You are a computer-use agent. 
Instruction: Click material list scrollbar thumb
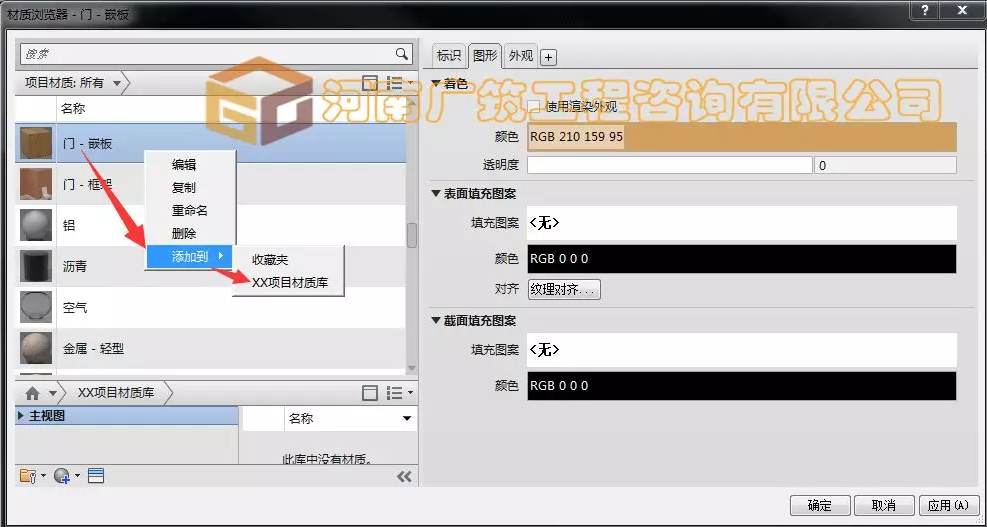point(412,235)
